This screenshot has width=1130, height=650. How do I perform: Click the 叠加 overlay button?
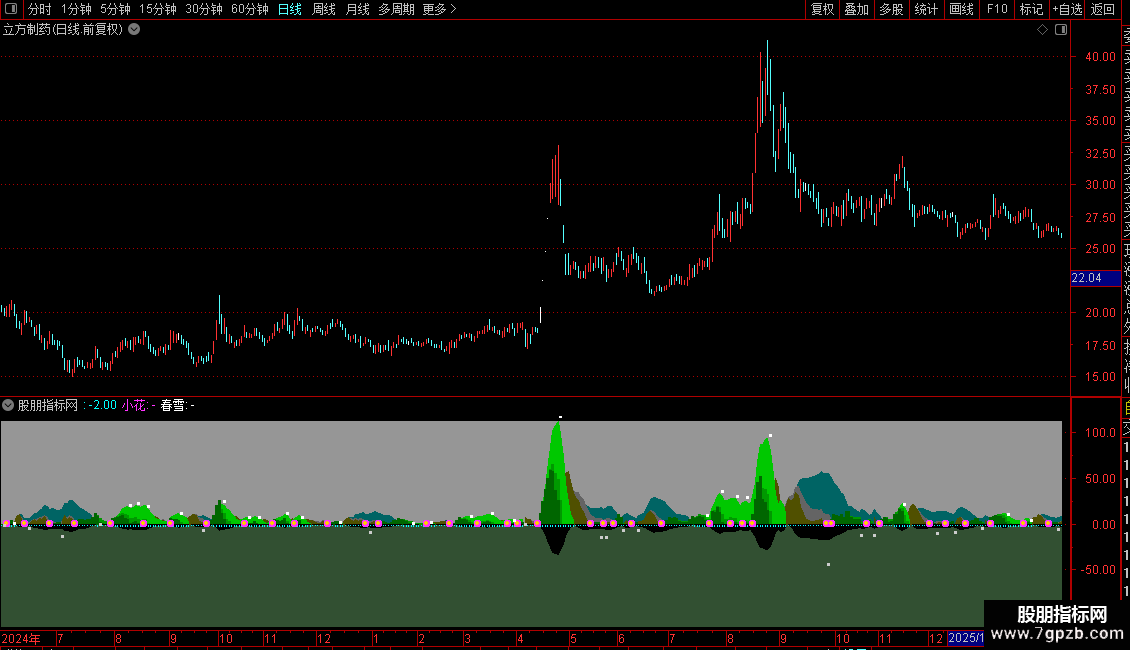click(857, 9)
